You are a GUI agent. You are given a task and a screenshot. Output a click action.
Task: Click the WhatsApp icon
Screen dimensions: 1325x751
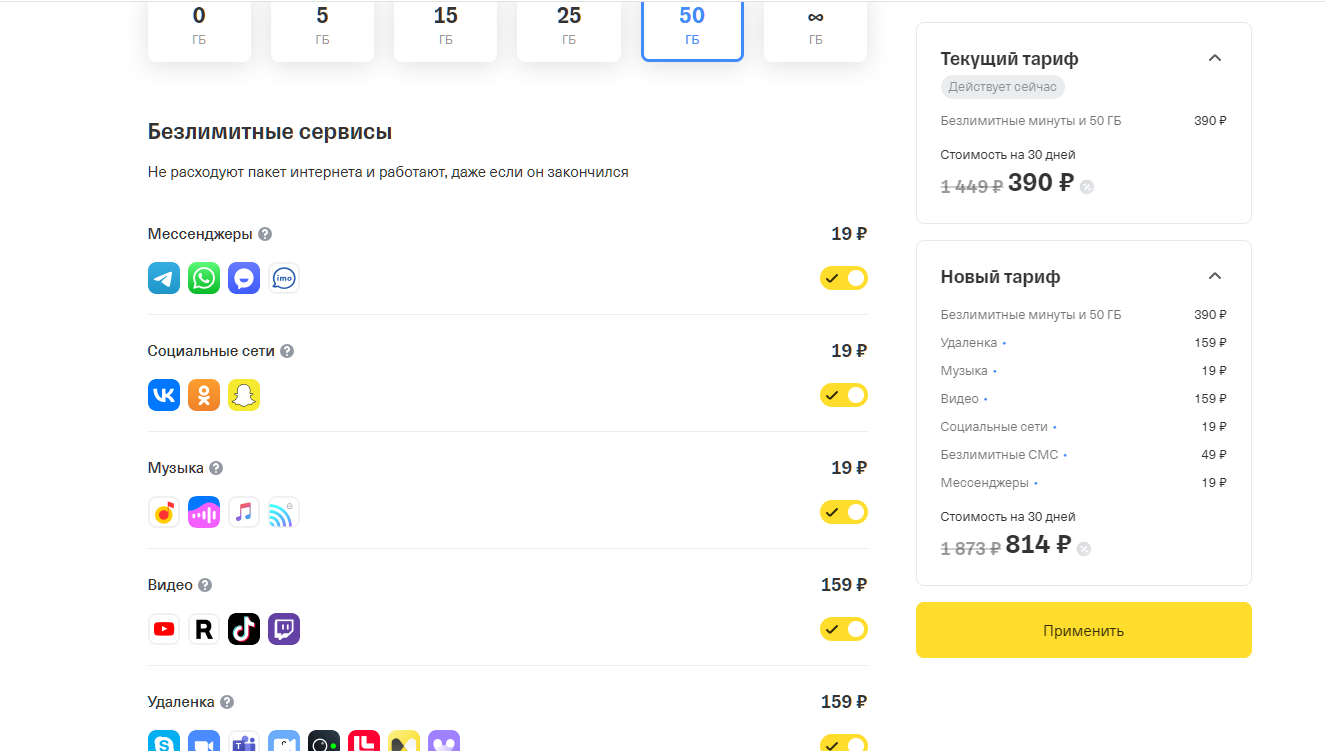(204, 278)
